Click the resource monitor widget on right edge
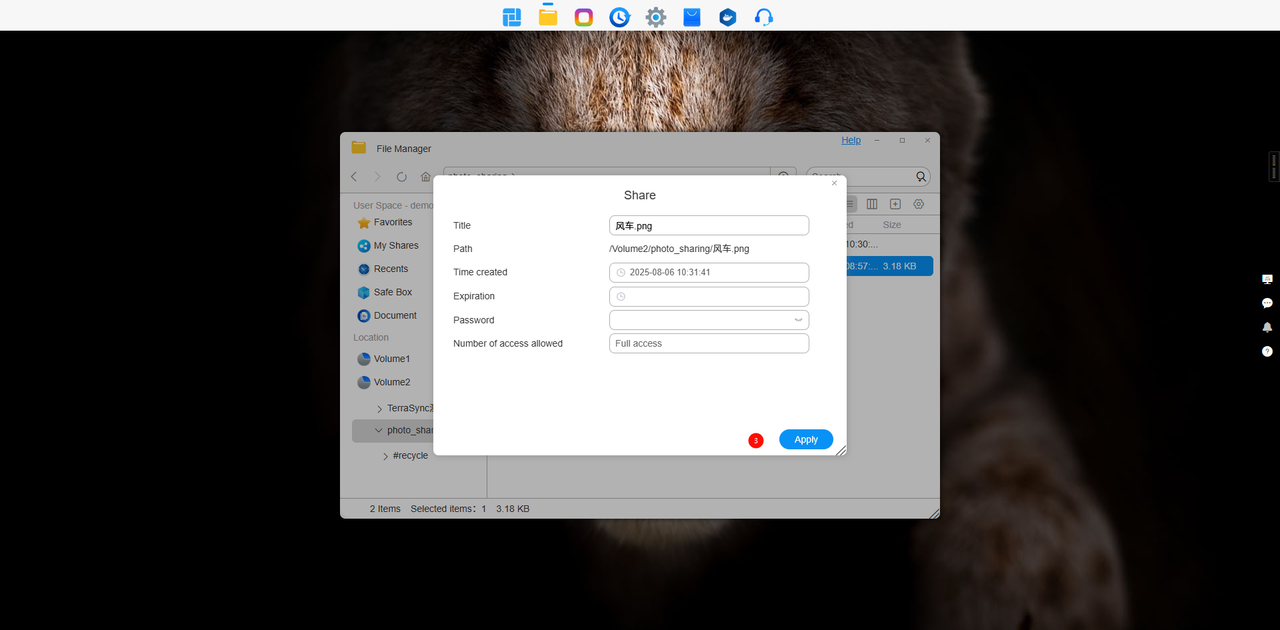This screenshot has height=630, width=1280. tap(1274, 166)
